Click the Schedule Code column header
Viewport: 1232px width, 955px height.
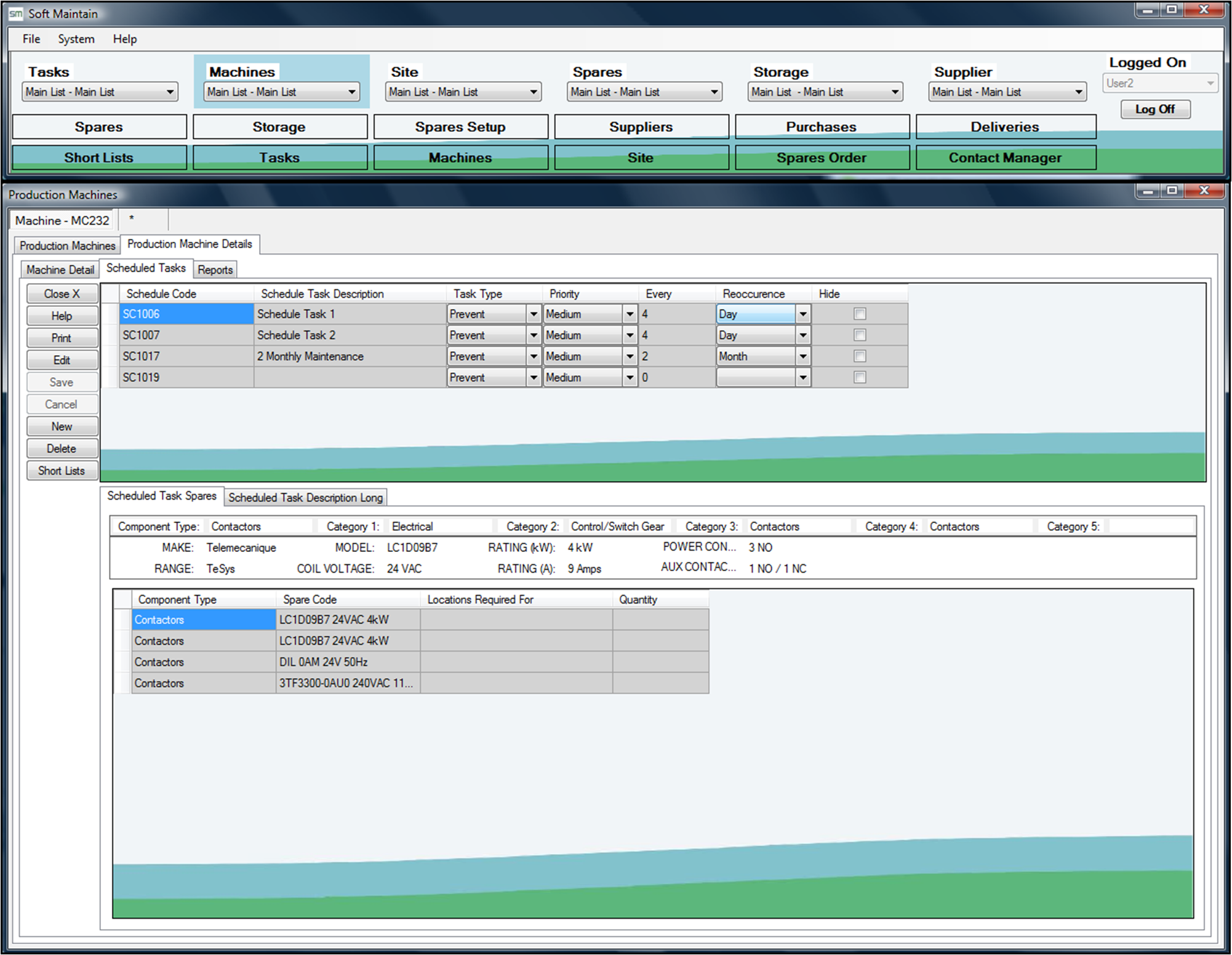tap(186, 294)
